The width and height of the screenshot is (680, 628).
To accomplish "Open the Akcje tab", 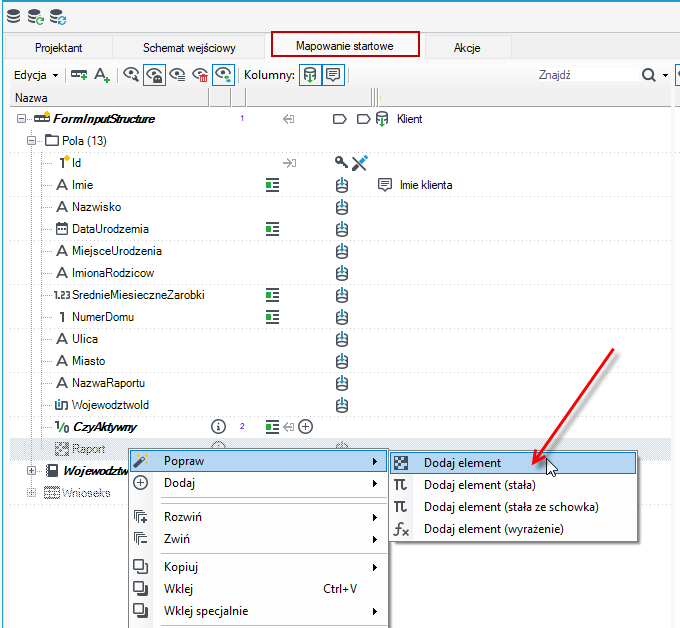I will (x=467, y=48).
